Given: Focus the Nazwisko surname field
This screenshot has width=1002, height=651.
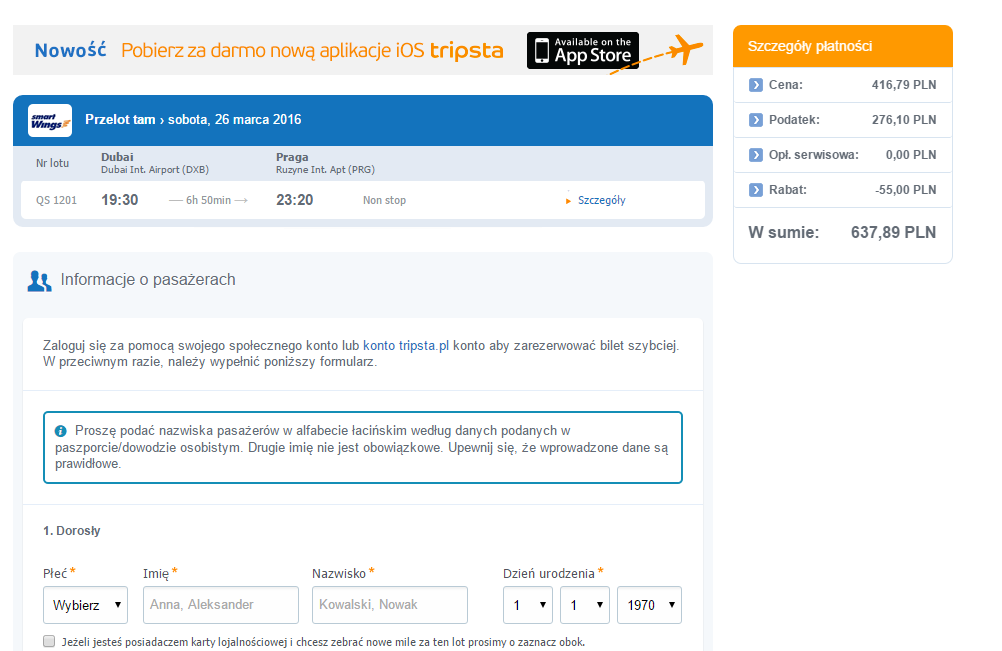Looking at the screenshot, I should pos(390,605).
